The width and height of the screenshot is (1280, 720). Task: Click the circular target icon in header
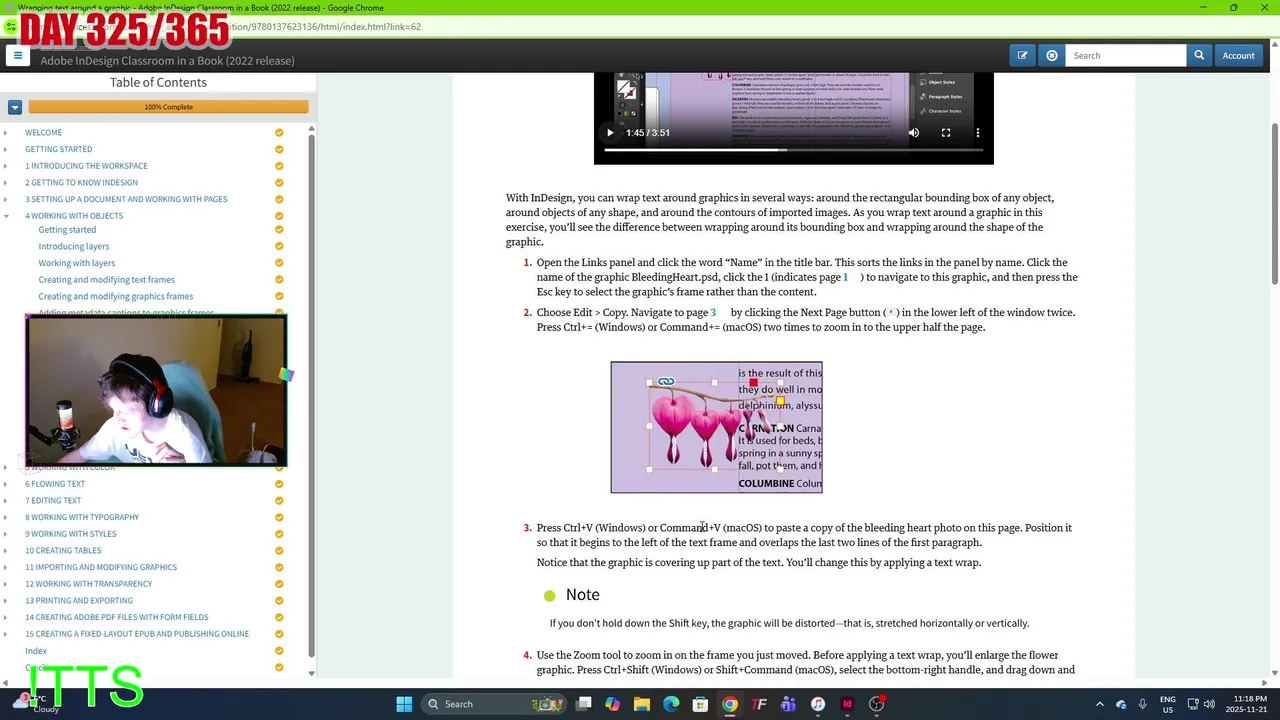(1052, 56)
